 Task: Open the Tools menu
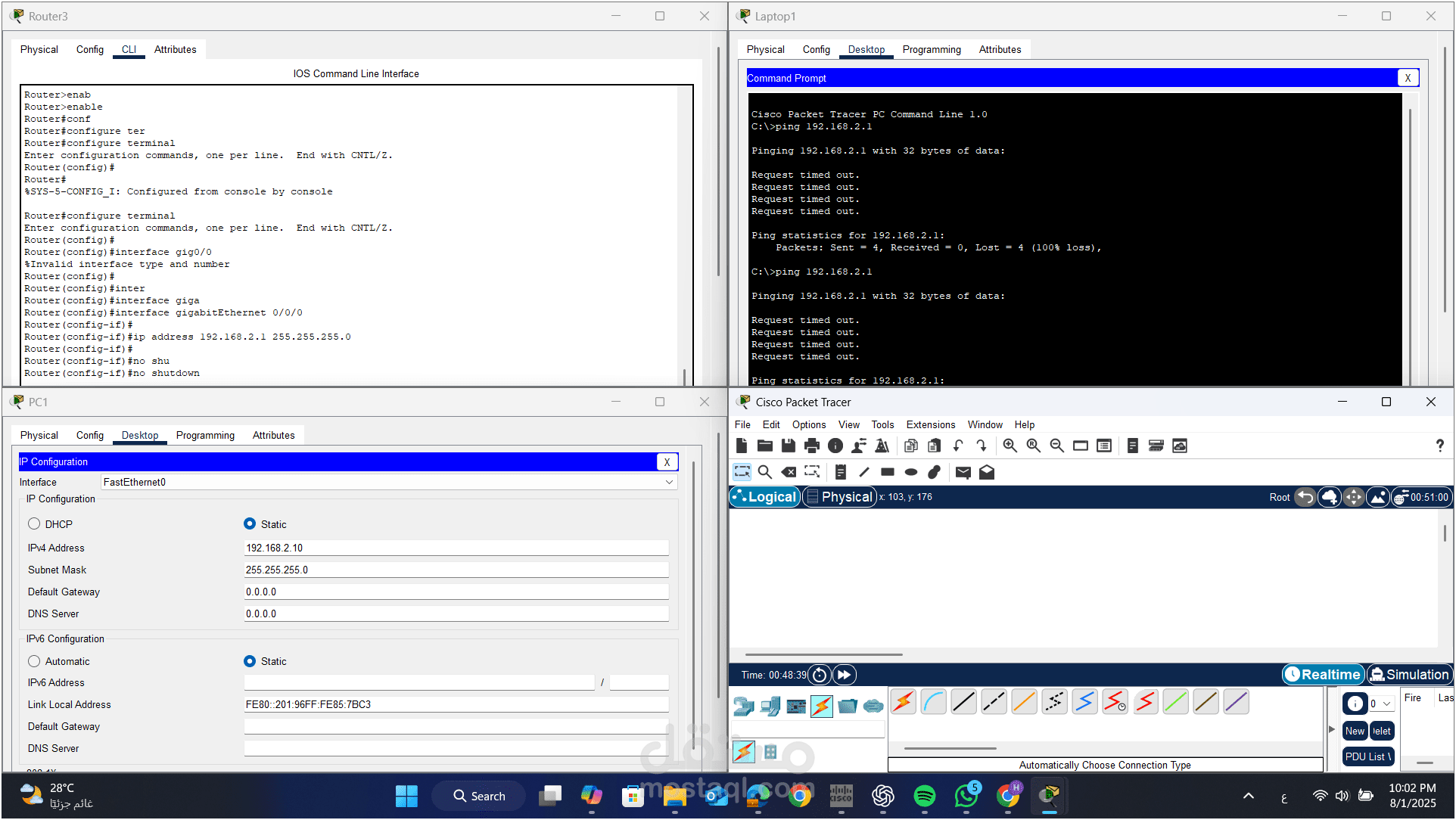tap(882, 424)
